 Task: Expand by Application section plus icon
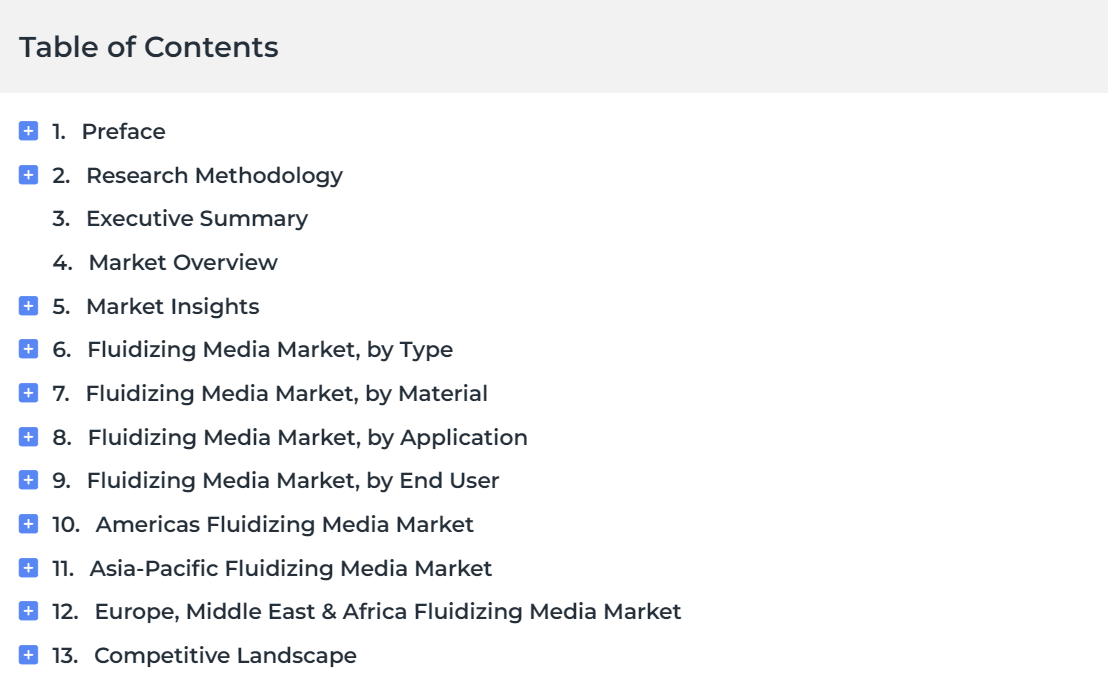(28, 437)
